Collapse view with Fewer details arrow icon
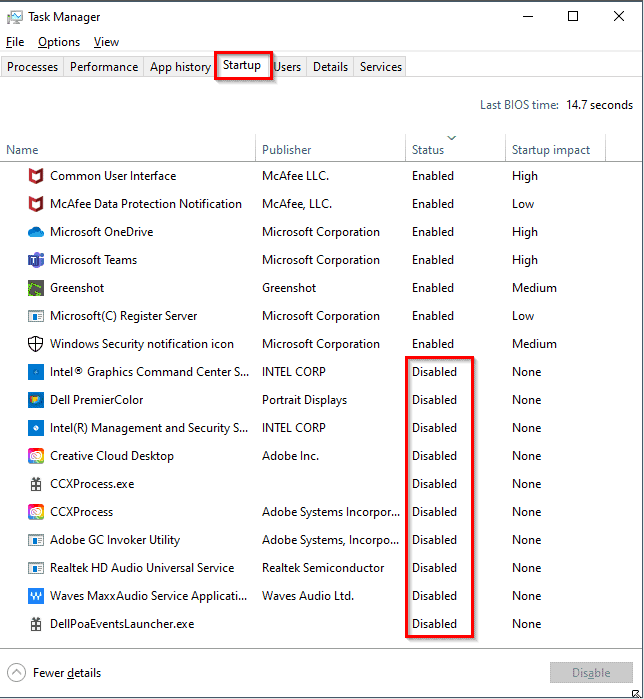This screenshot has height=699, width=644. click(16, 672)
